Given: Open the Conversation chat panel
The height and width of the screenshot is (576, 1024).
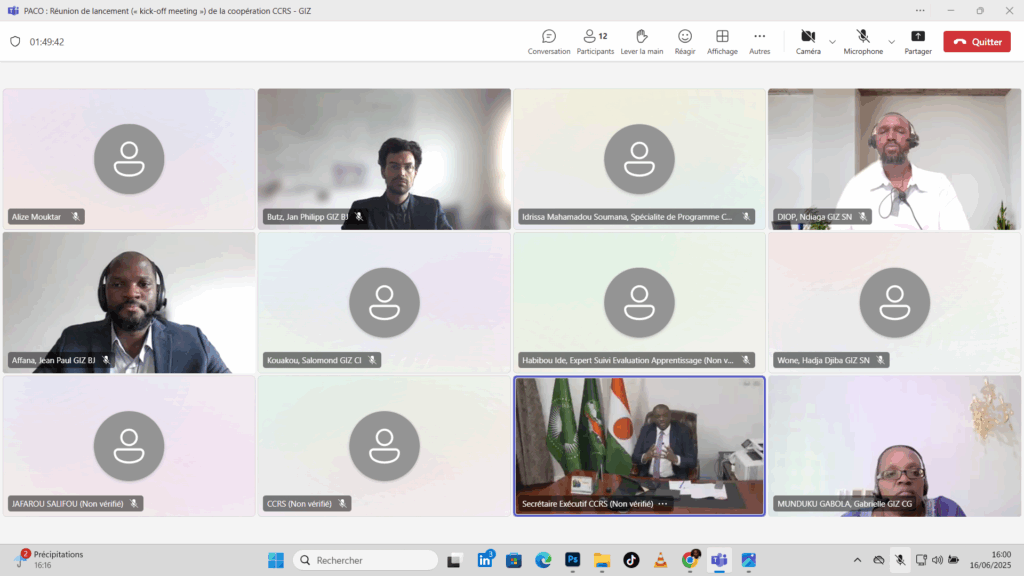Looking at the screenshot, I should (549, 42).
